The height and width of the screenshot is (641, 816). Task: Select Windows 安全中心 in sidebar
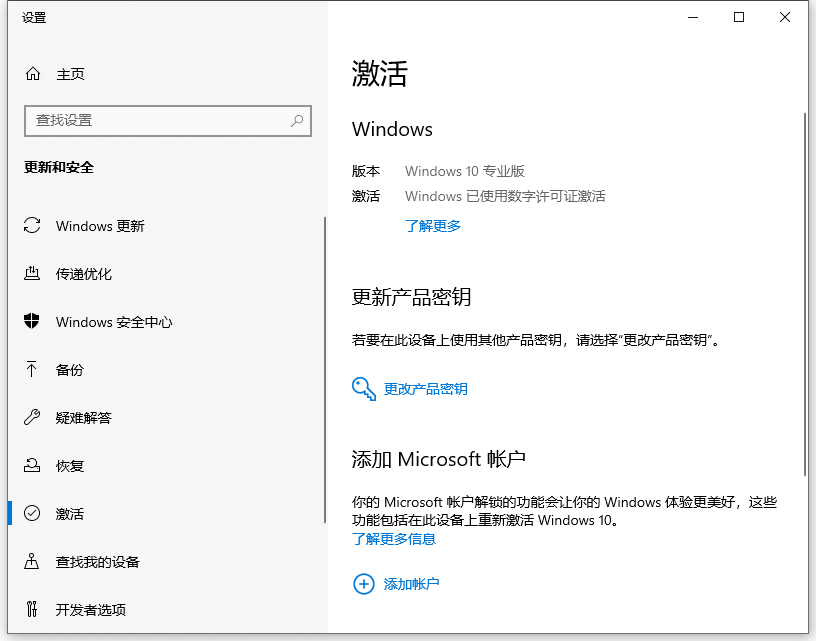114,322
